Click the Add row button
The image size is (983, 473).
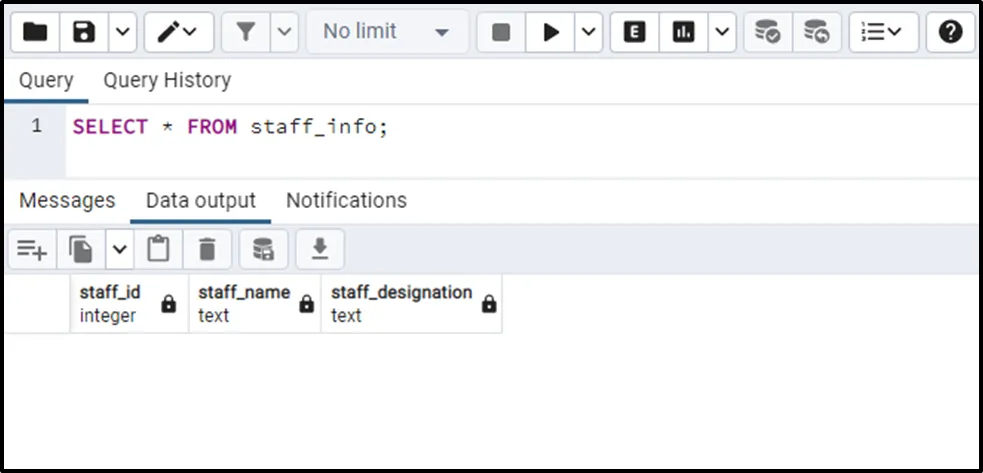point(32,249)
